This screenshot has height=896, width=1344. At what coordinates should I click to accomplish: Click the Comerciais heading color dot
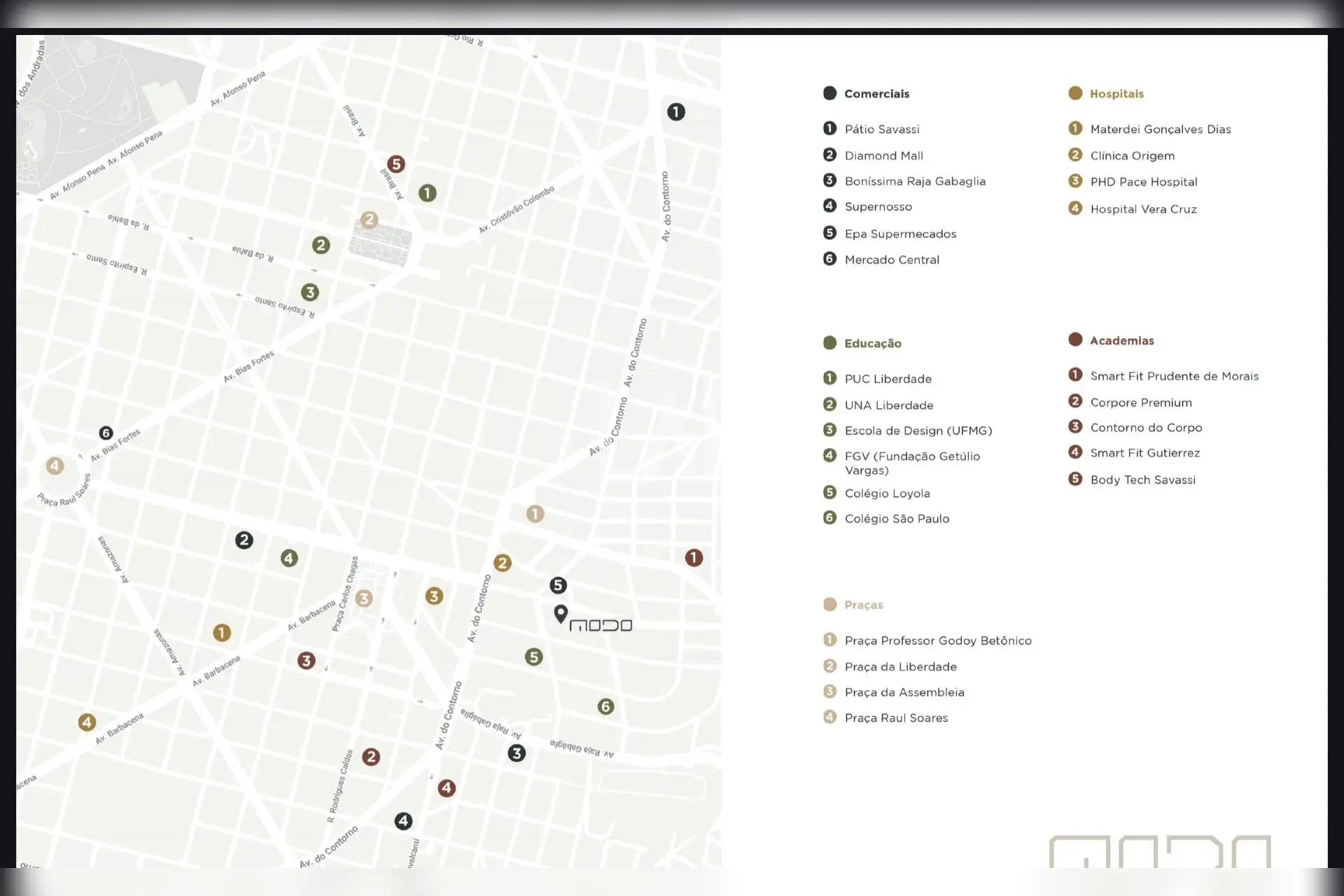(x=829, y=93)
